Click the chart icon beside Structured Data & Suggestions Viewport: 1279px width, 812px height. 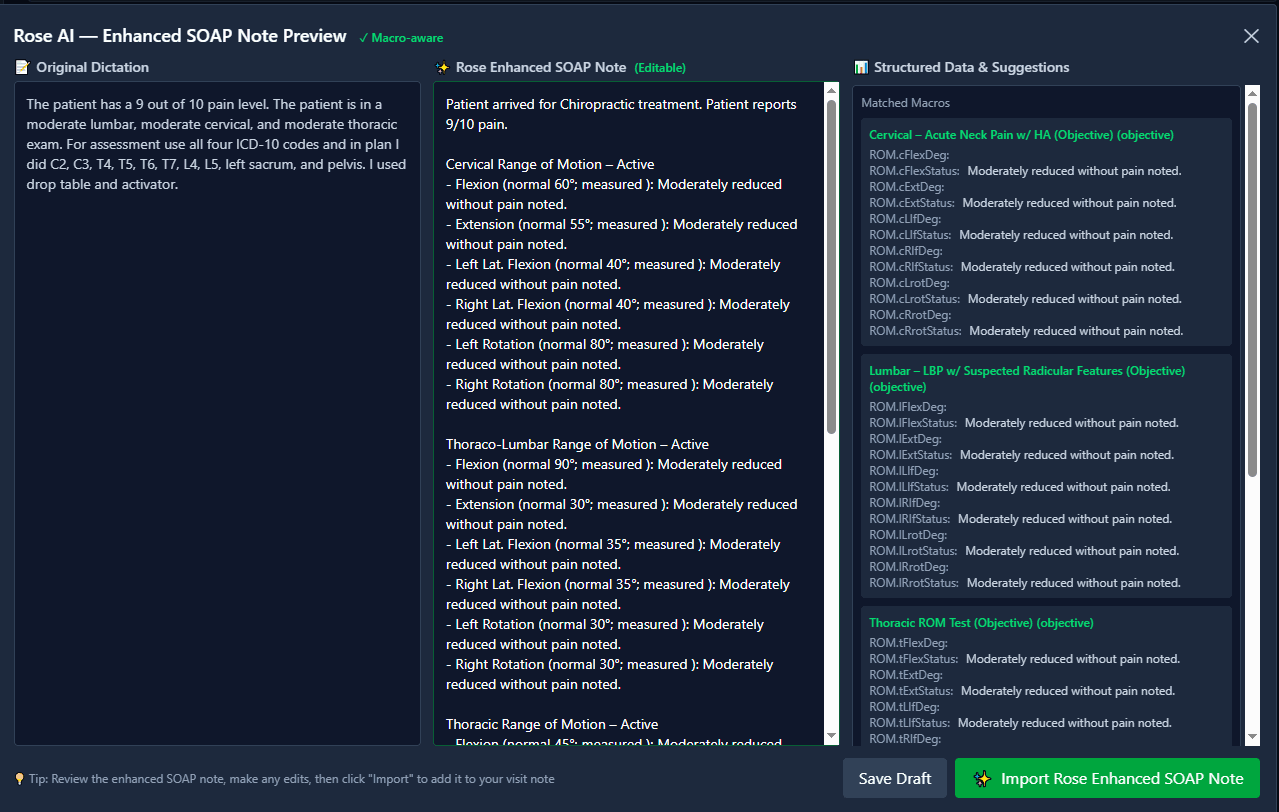pos(861,68)
